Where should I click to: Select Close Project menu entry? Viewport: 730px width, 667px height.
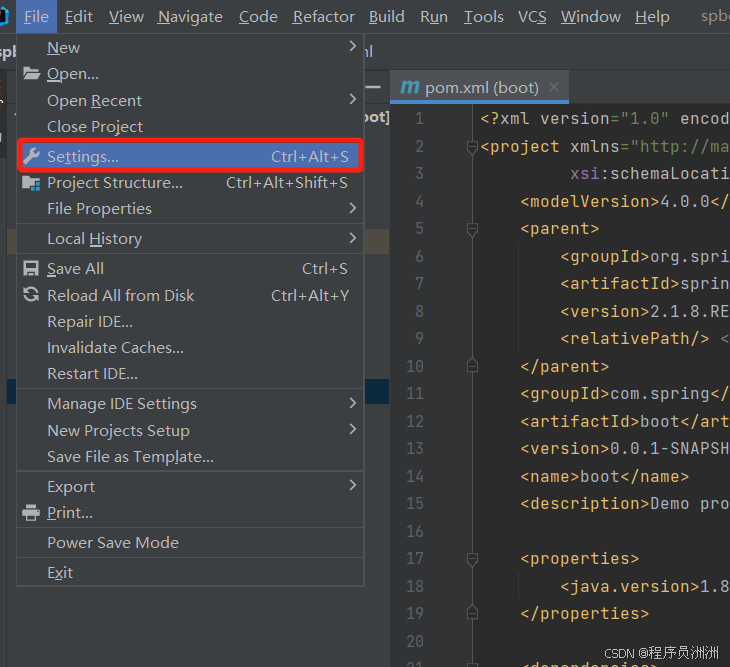(x=95, y=127)
